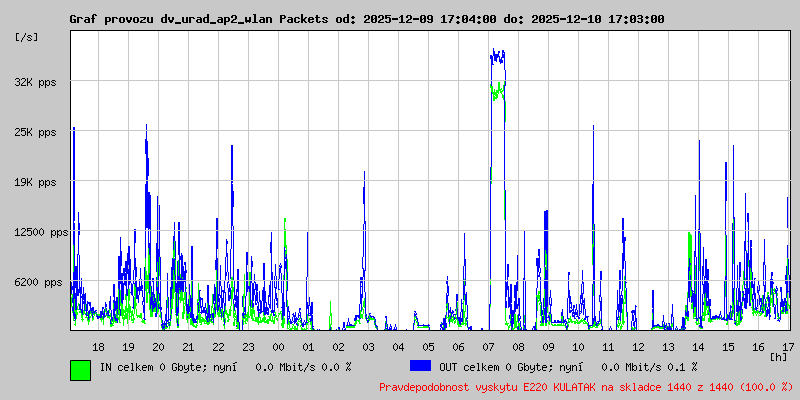This screenshot has height=400, width=800.
Task: Click the start date '2025-12-09 17:04:00' in title
Action: (430, 19)
